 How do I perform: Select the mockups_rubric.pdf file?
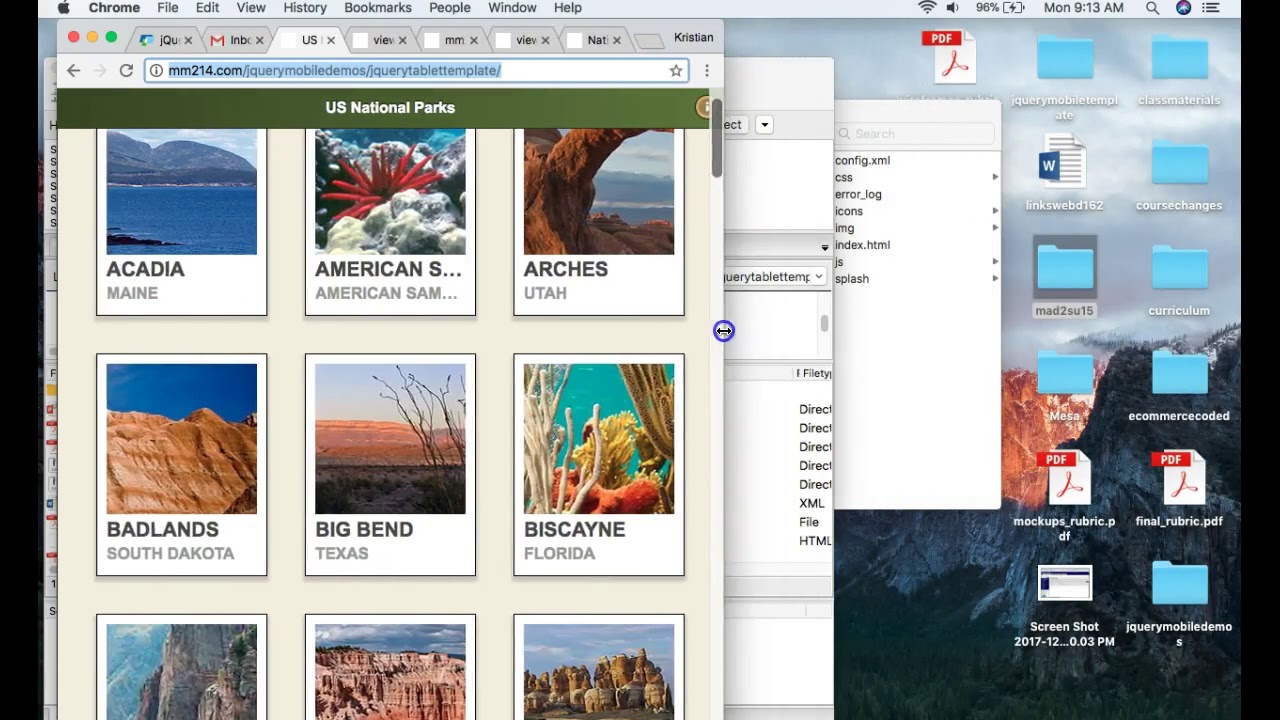1064,497
